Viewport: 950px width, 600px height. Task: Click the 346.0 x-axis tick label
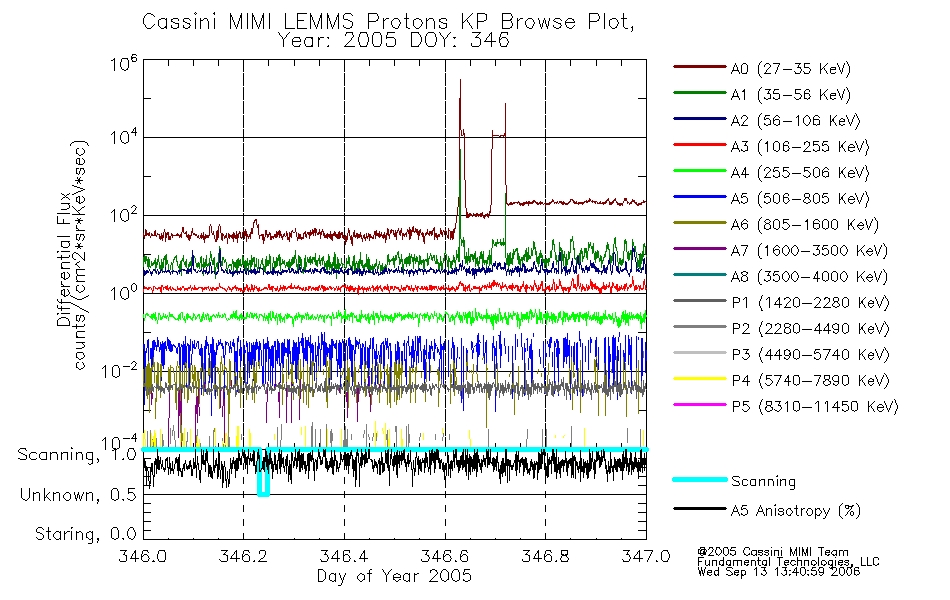point(142,556)
